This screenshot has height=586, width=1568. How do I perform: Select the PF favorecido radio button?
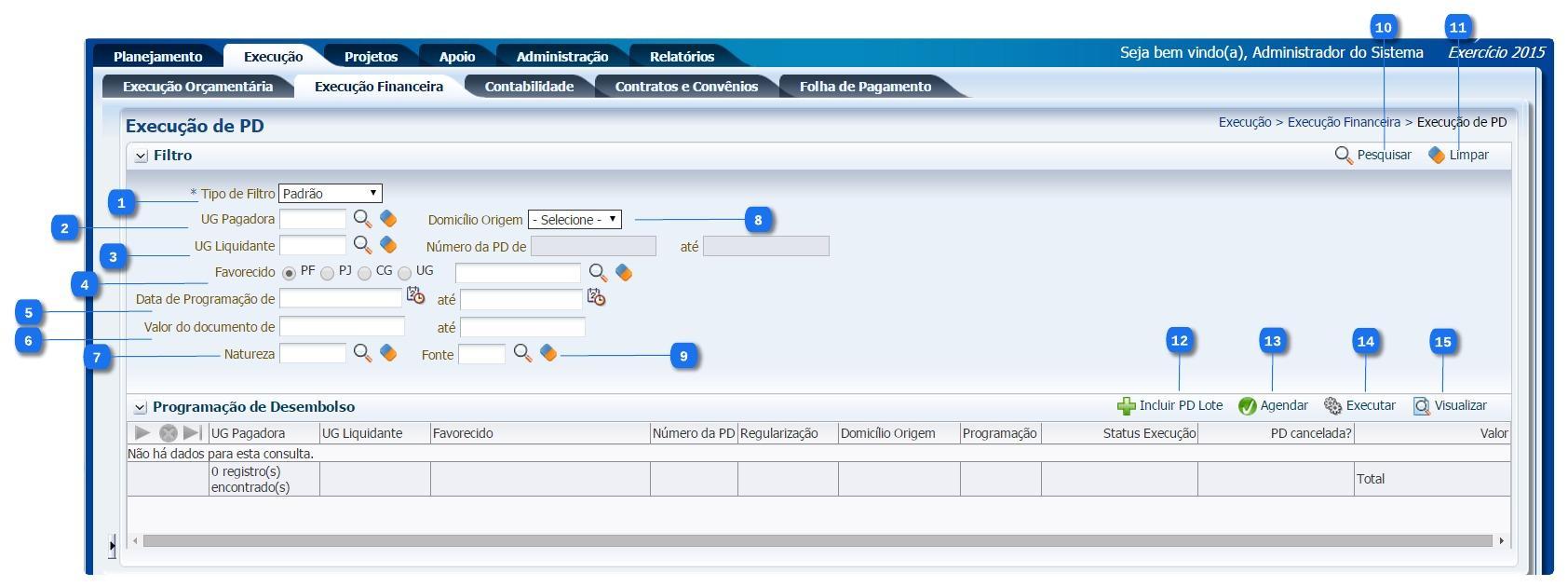(290, 273)
